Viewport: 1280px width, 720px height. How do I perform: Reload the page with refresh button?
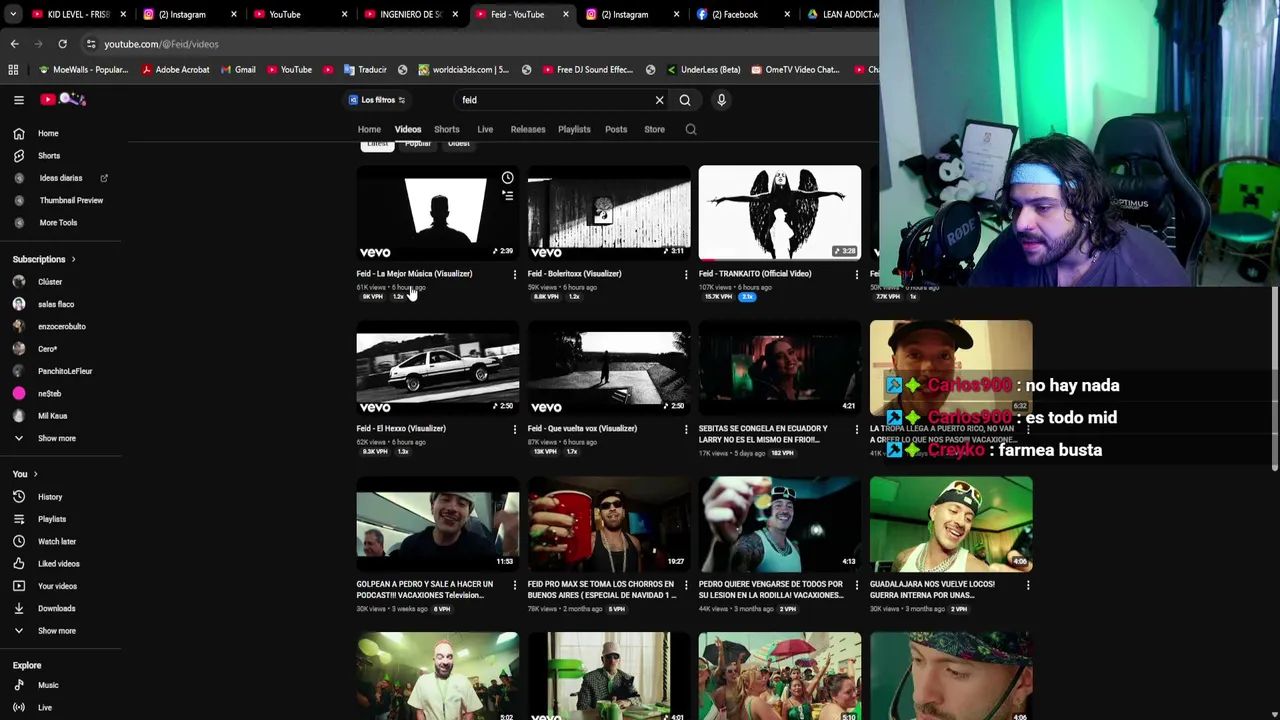(x=62, y=44)
